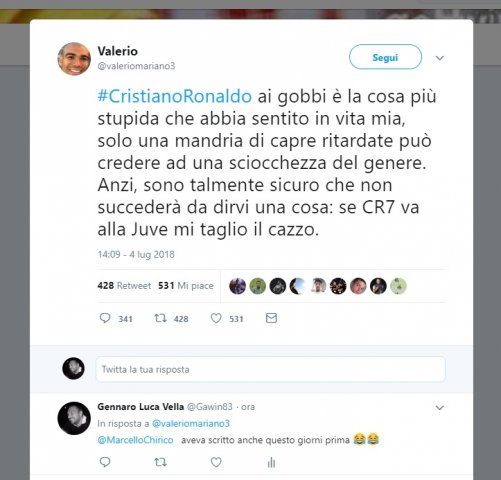
Task: Retweet Valerio's tweet via the retweet icon
Action: tap(160, 318)
